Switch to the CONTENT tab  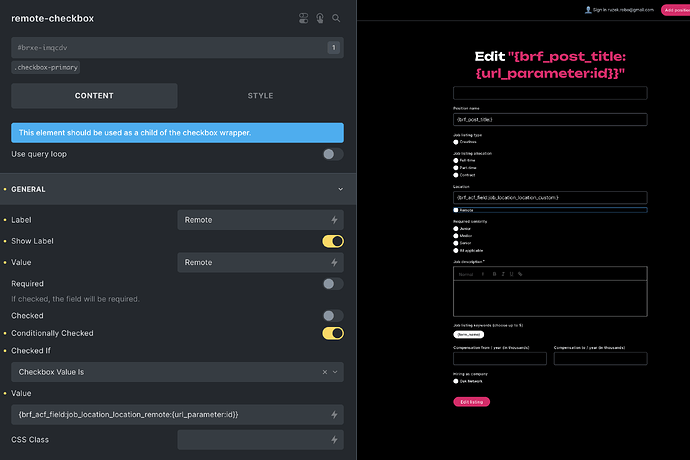[x=94, y=96]
